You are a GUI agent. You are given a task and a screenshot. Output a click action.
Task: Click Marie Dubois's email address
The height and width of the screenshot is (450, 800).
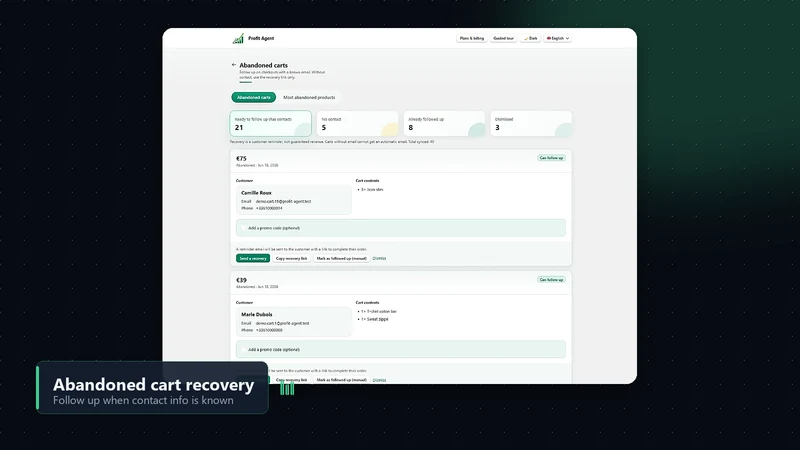(x=282, y=323)
